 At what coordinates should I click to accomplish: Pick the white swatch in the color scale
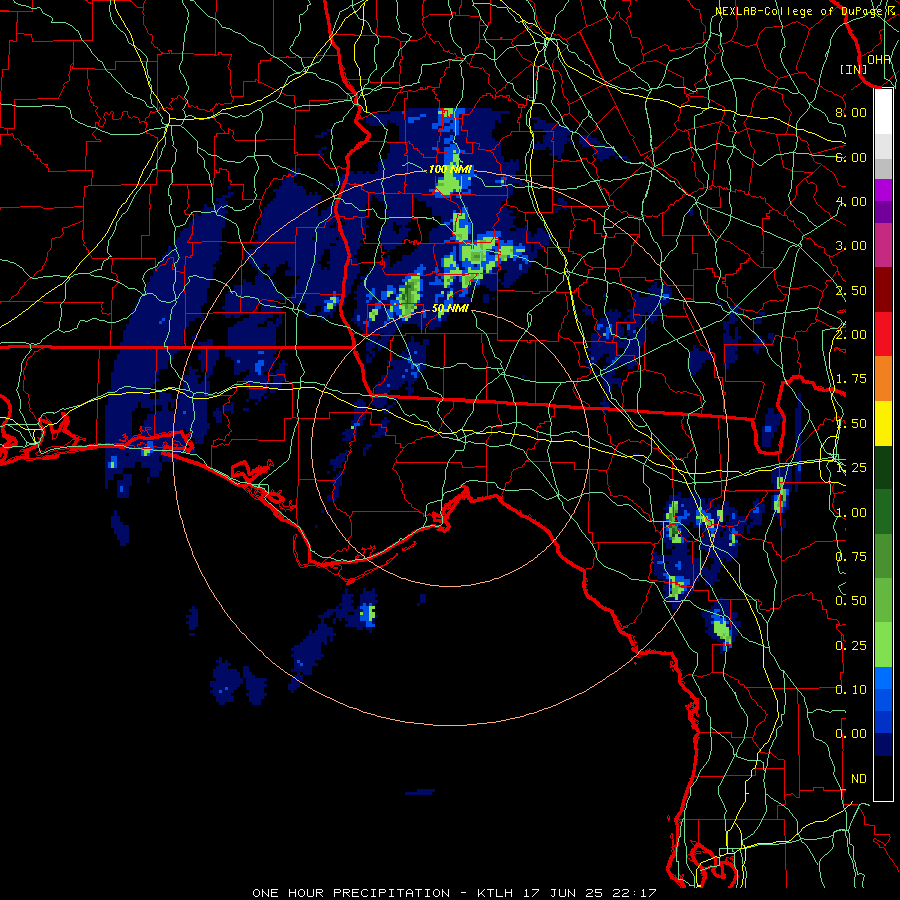coord(883,112)
